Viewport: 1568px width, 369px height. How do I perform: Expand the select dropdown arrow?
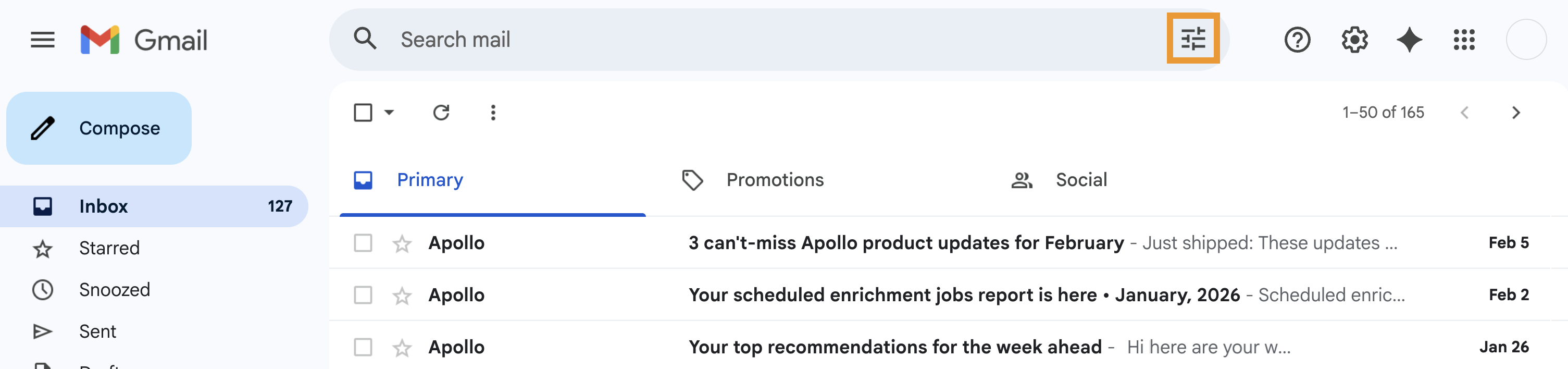tap(390, 113)
